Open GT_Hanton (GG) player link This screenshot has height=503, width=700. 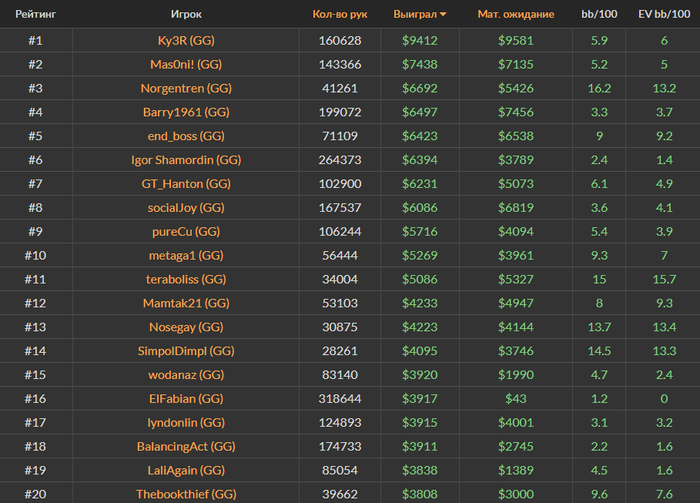pos(186,184)
